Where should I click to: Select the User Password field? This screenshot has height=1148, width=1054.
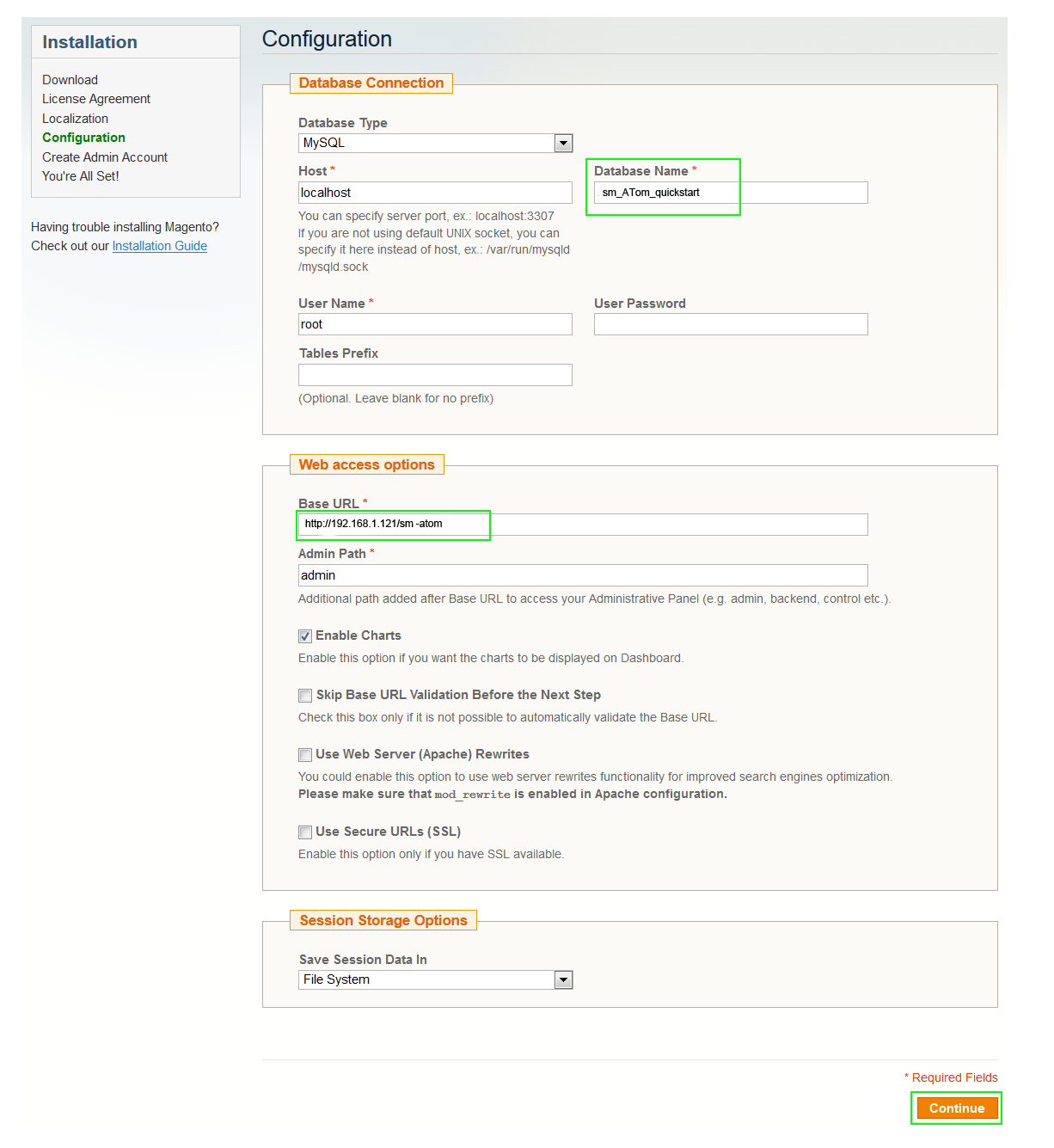click(731, 324)
